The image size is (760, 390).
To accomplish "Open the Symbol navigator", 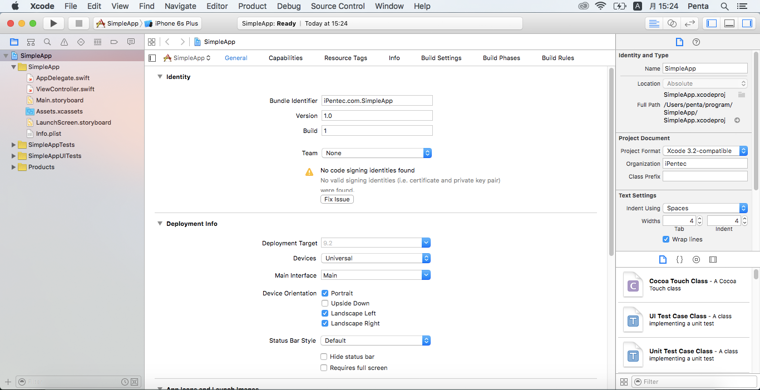I will [x=31, y=42].
